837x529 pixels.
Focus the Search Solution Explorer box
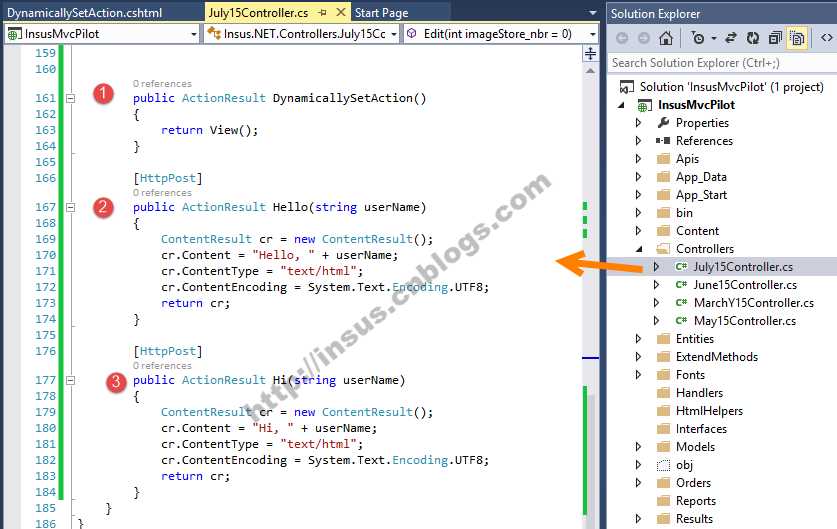point(722,63)
